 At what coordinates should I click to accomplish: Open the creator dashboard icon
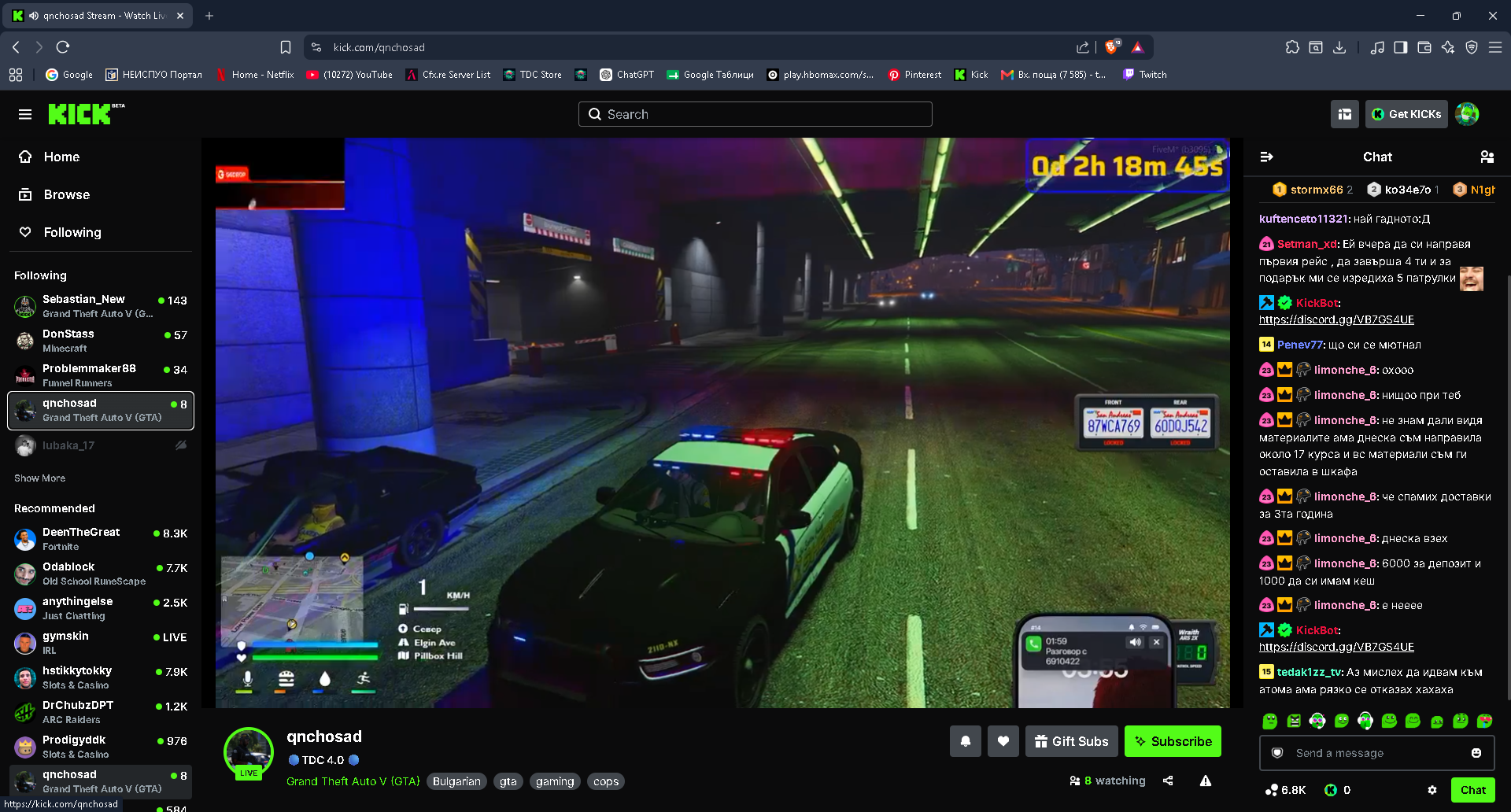click(x=1345, y=114)
